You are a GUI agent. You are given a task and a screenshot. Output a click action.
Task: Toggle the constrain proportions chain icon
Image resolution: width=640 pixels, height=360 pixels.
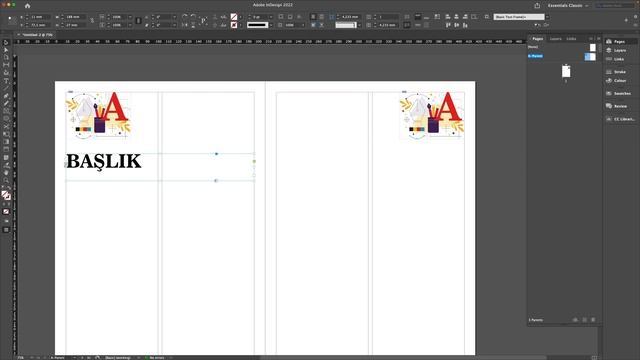(92, 21)
